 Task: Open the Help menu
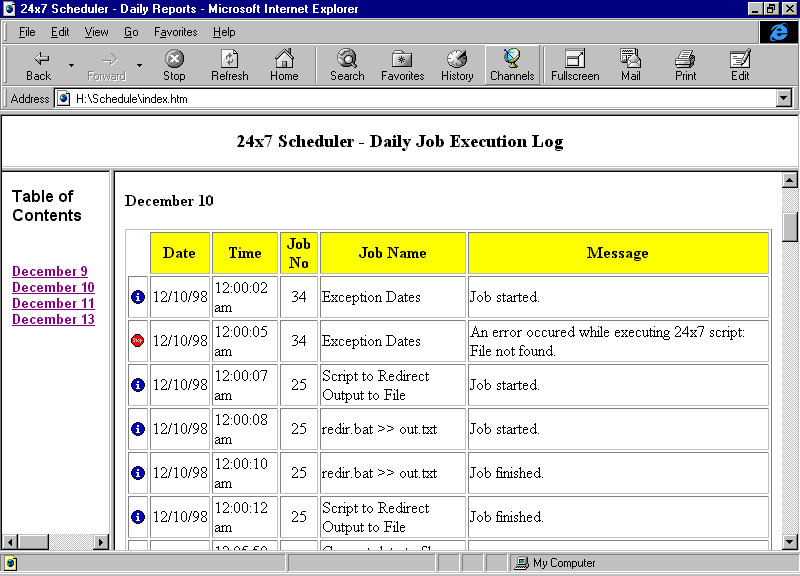(x=224, y=32)
